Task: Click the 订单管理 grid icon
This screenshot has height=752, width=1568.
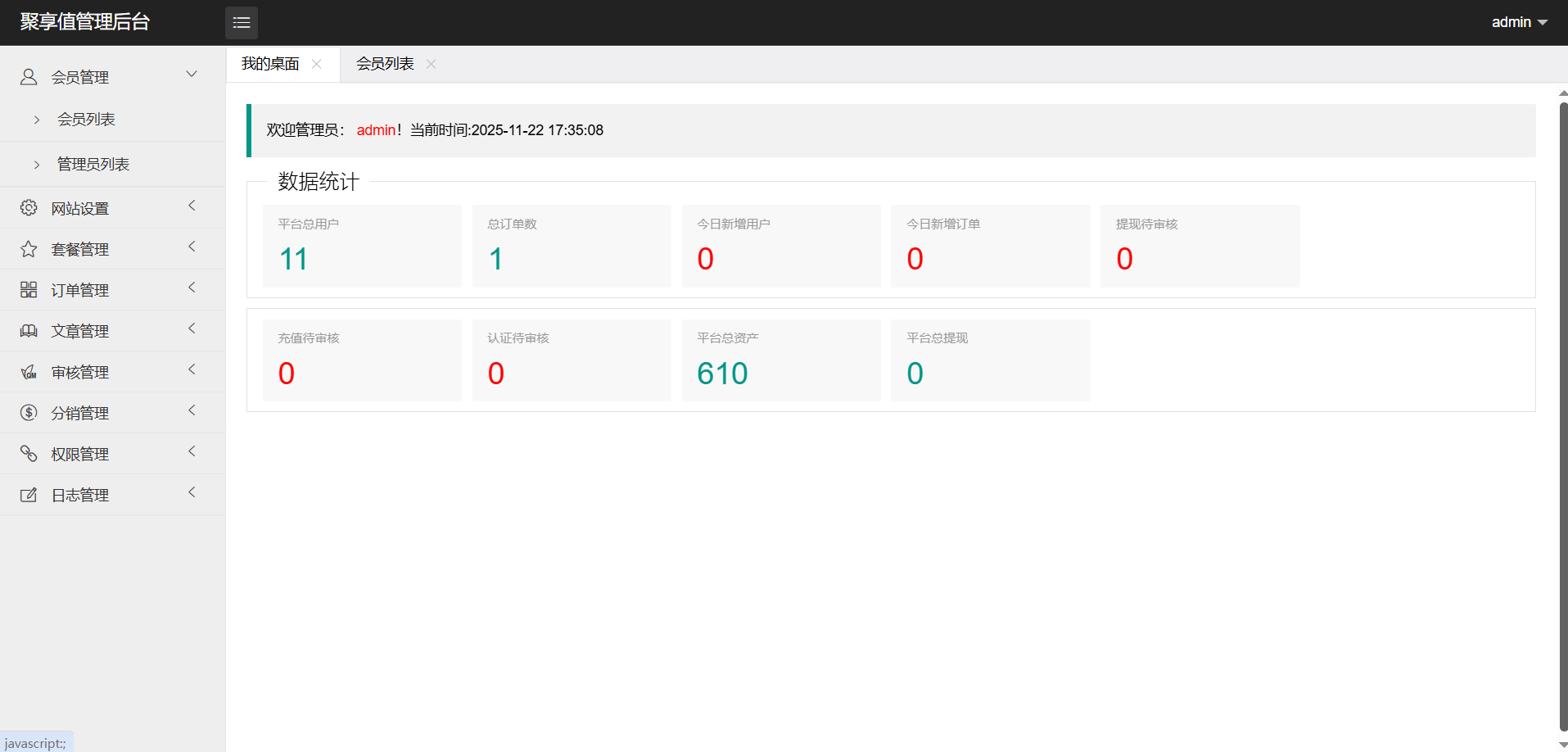Action: pyautogui.click(x=29, y=290)
